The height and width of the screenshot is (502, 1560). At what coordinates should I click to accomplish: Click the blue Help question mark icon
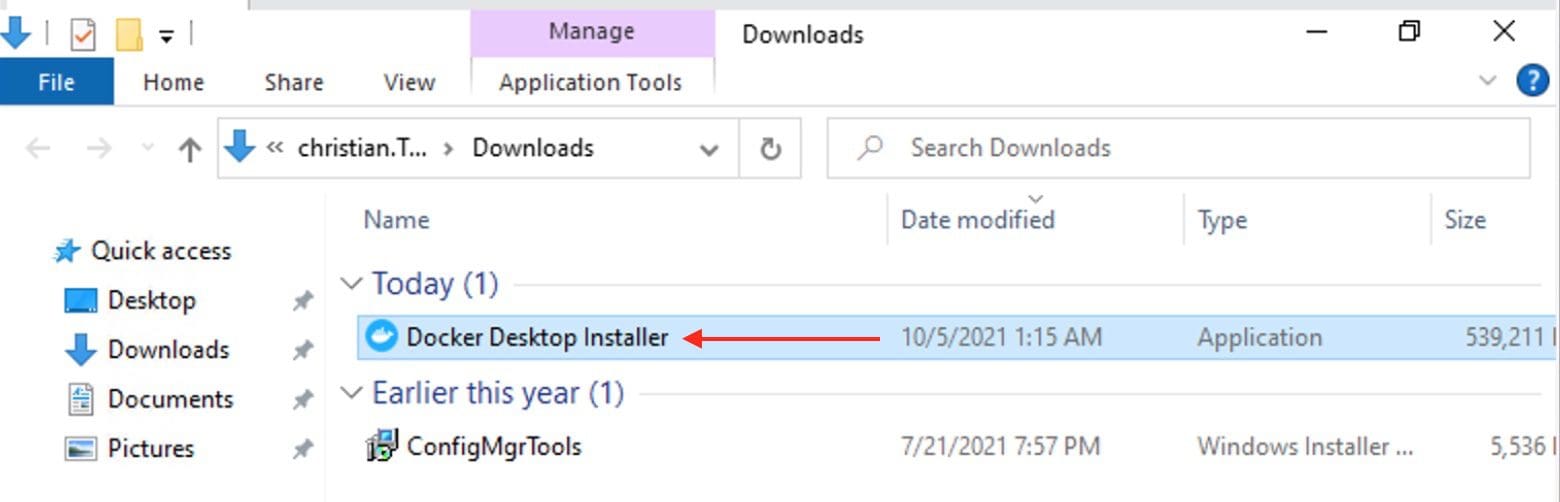(x=1532, y=80)
